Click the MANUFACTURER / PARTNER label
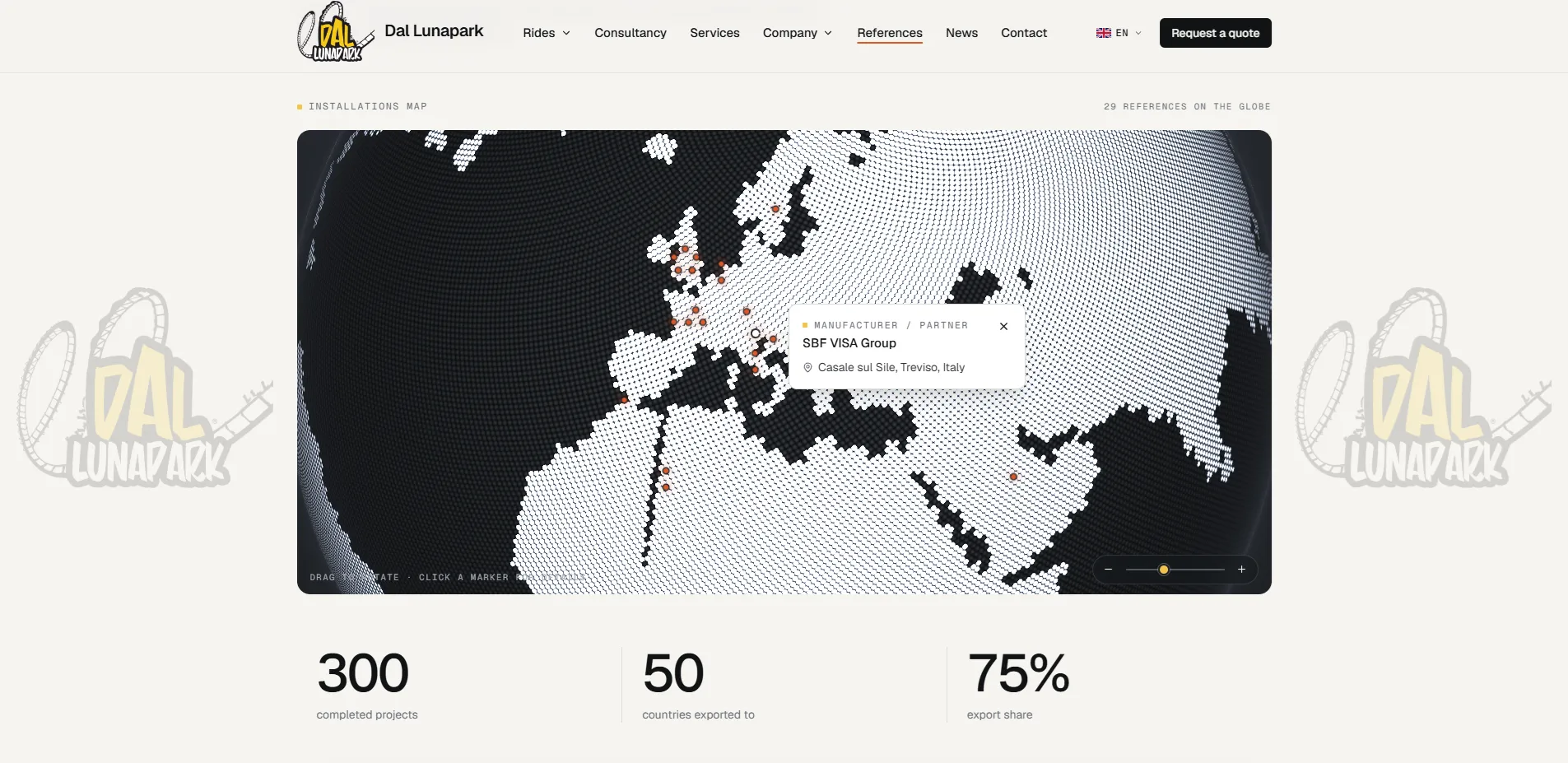This screenshot has height=763, width=1568. [x=891, y=325]
